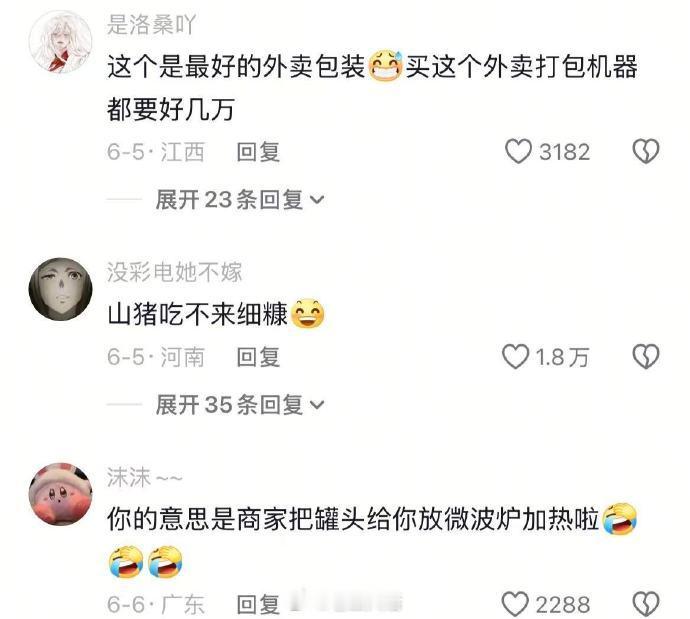Image resolution: width=690 pixels, height=619 pixels.
Task: Expand the 35 replies thread
Action: click(x=240, y=405)
